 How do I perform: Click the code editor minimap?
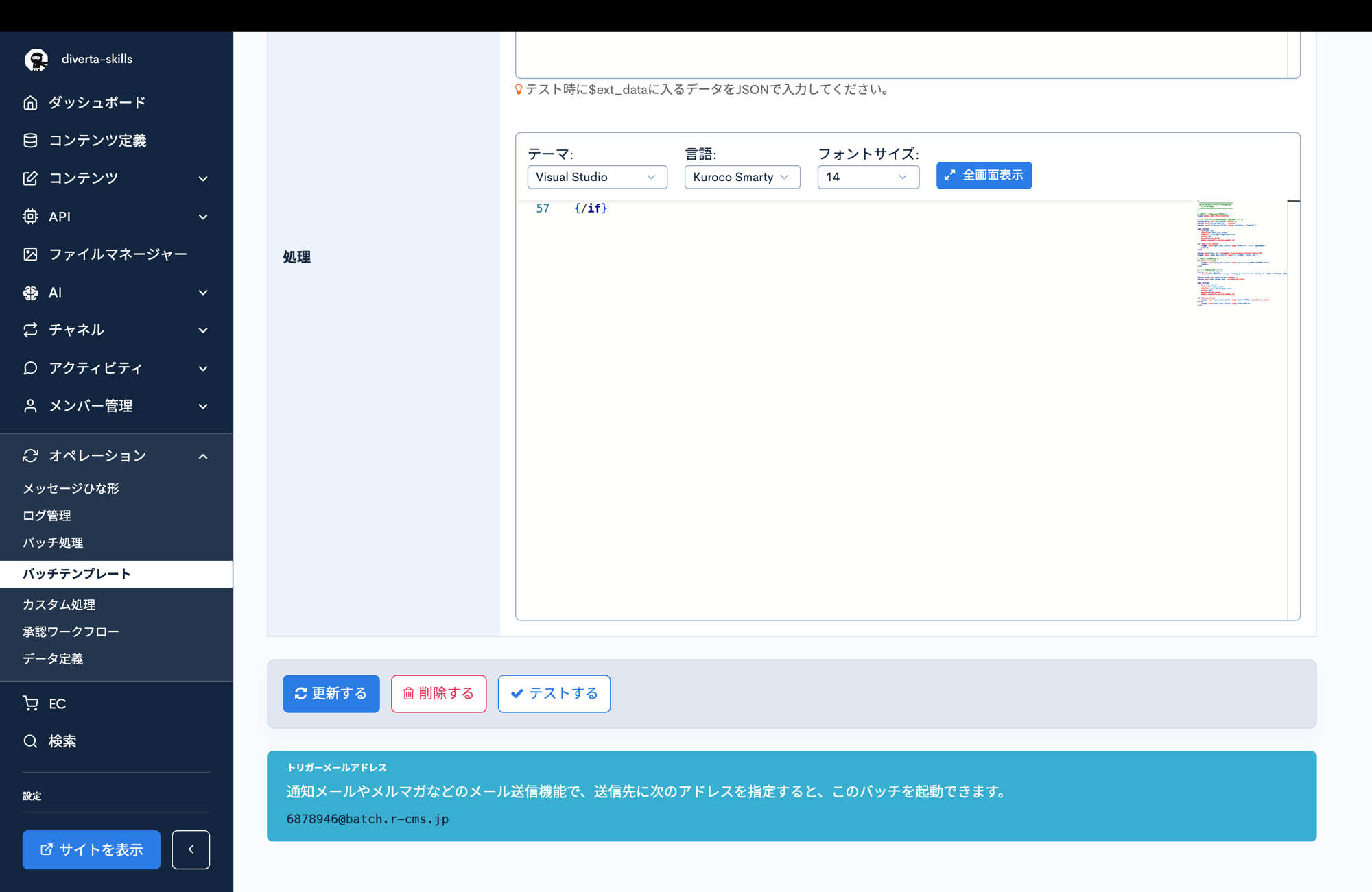(1240, 254)
